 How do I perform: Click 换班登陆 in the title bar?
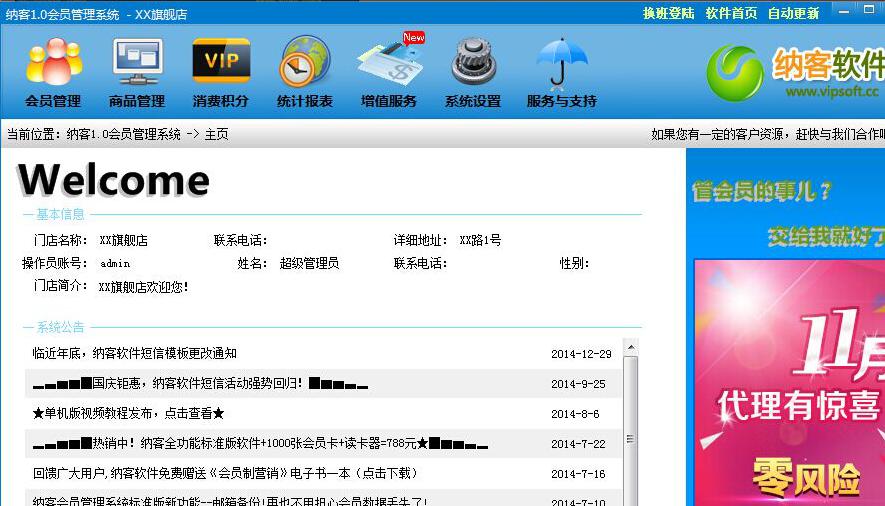(x=668, y=13)
